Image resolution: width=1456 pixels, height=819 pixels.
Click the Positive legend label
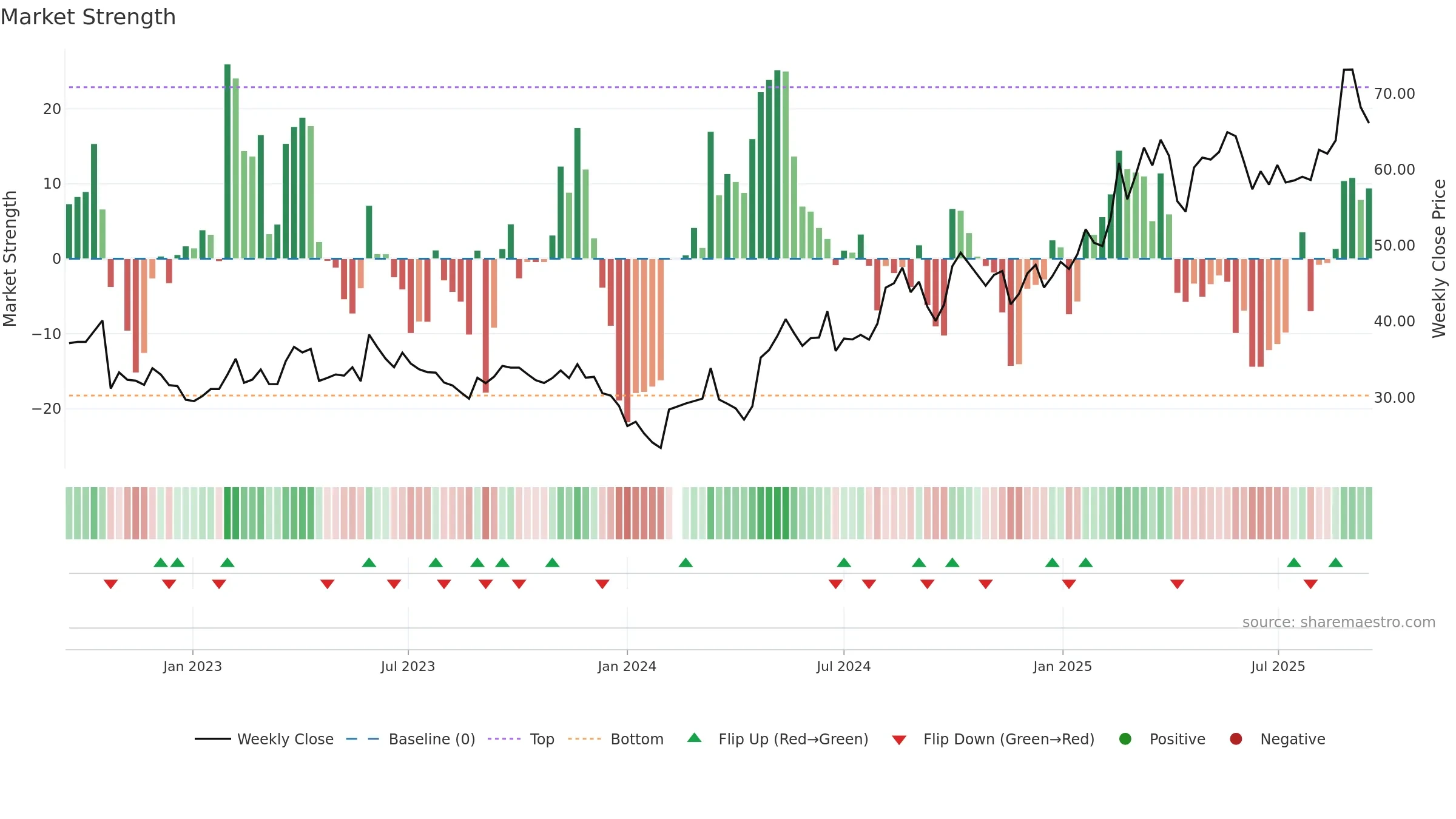tap(1178, 739)
